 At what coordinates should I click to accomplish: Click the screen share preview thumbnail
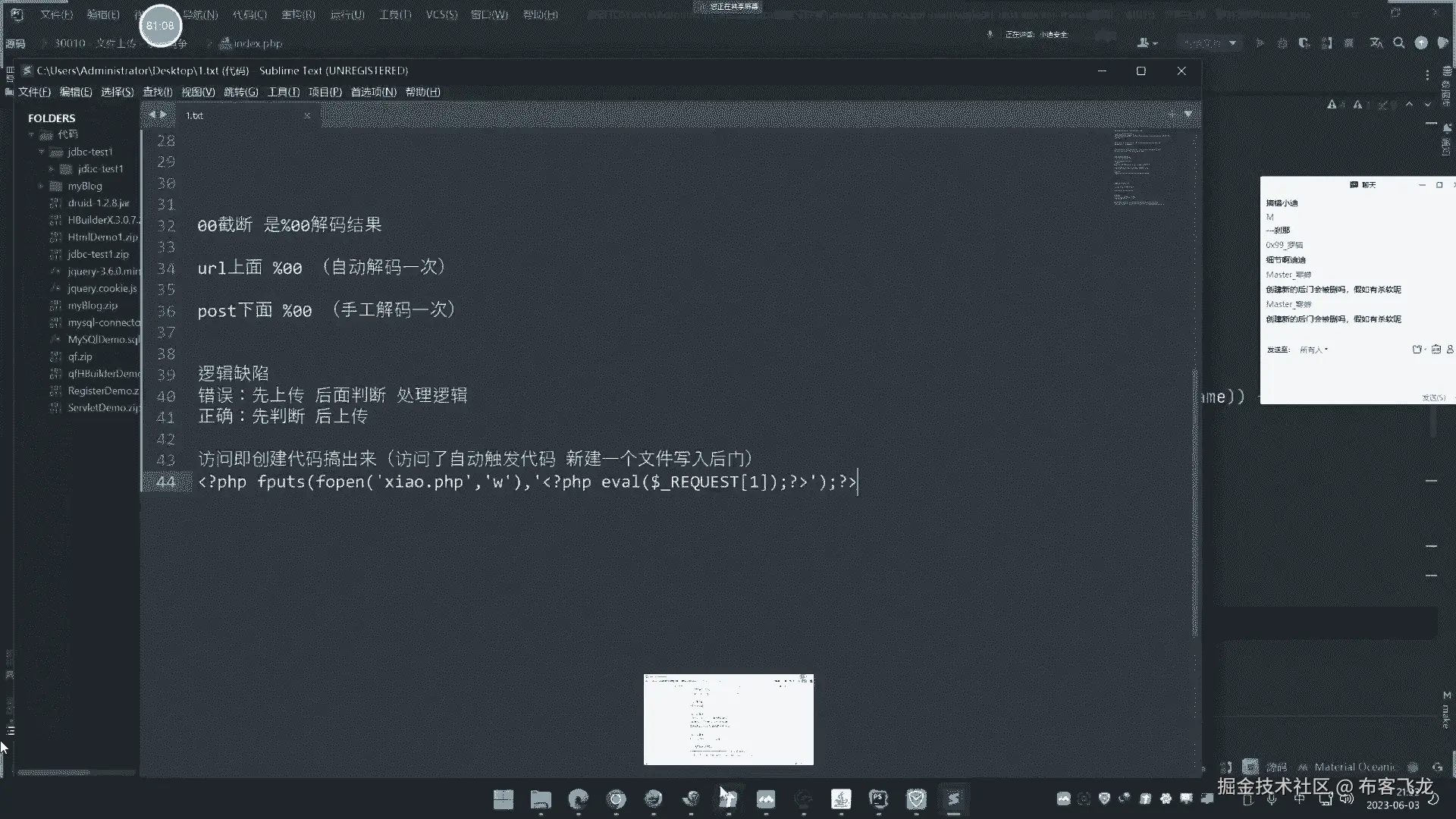pos(728,719)
